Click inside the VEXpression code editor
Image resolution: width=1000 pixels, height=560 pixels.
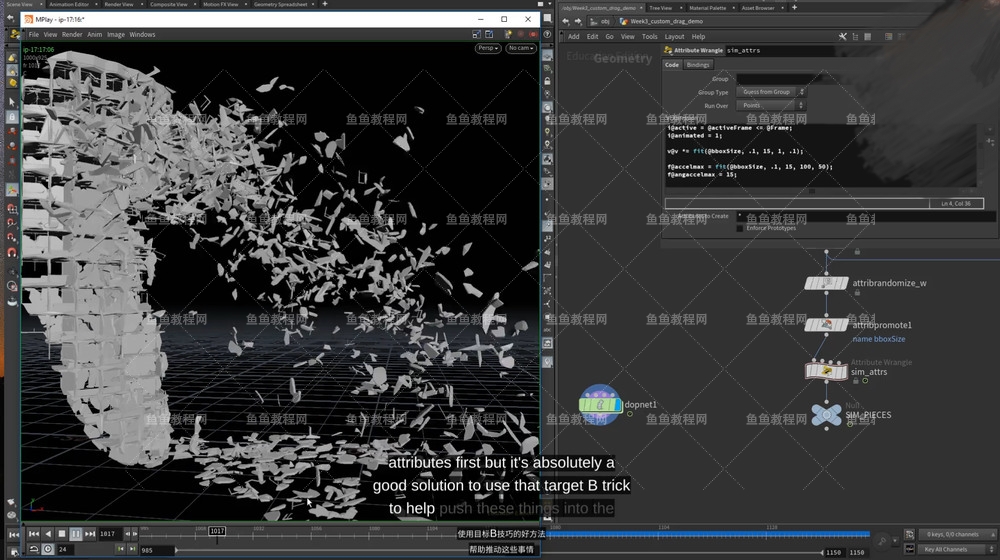pyautogui.click(x=820, y=155)
